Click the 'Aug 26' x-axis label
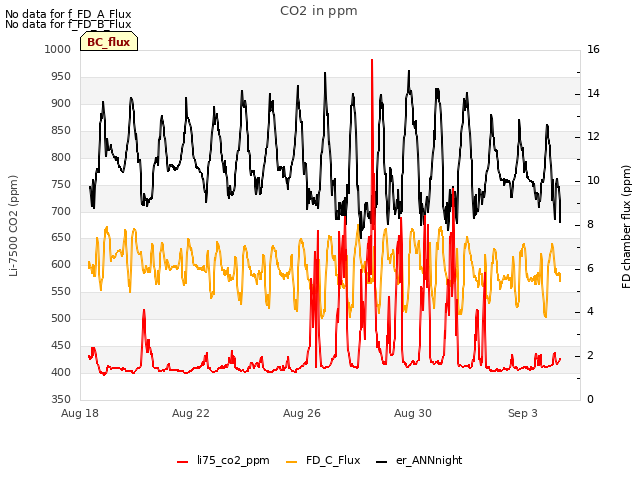The width and height of the screenshot is (640, 480). 302,413
